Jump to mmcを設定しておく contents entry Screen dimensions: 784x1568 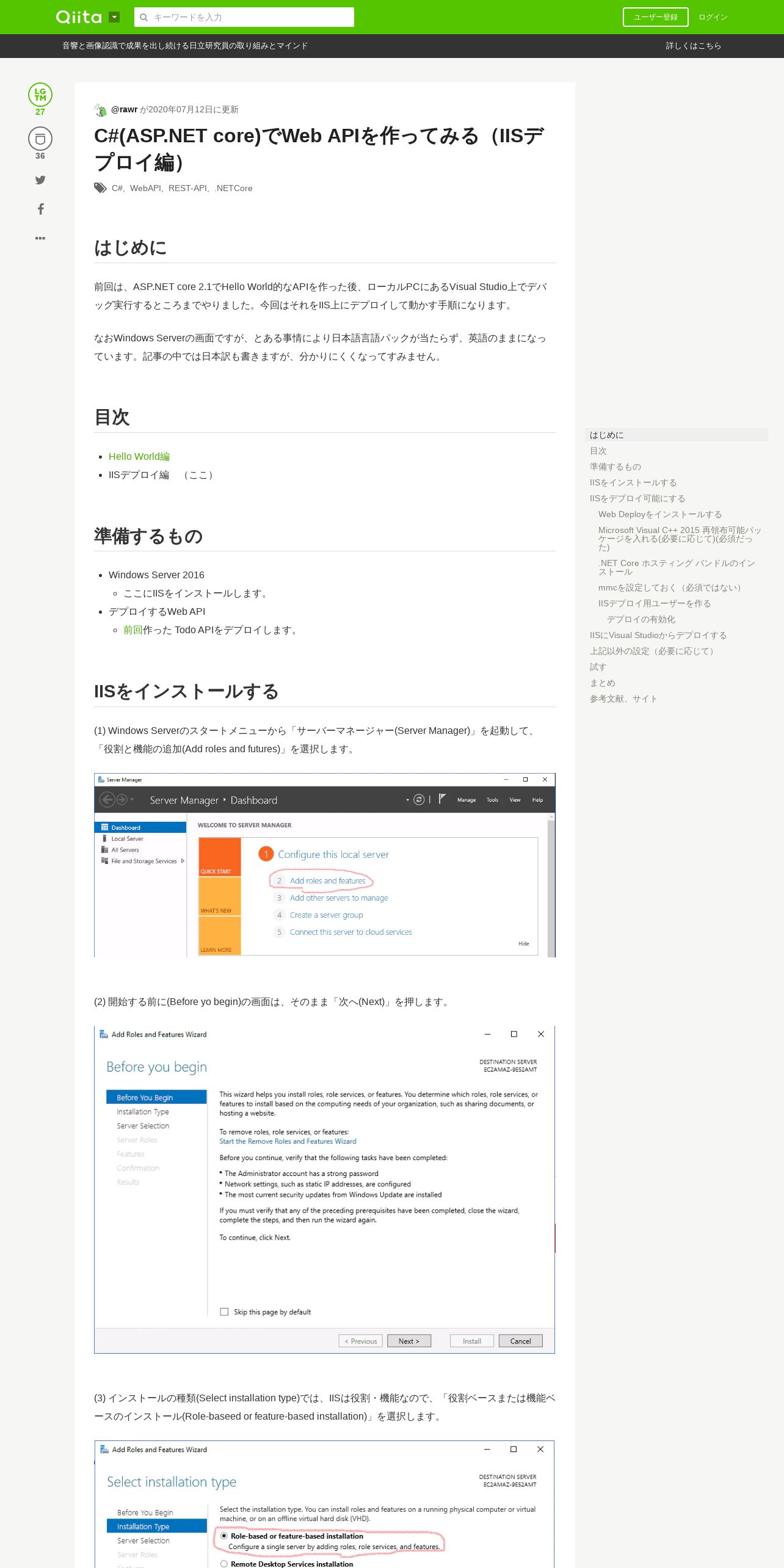tap(672, 587)
